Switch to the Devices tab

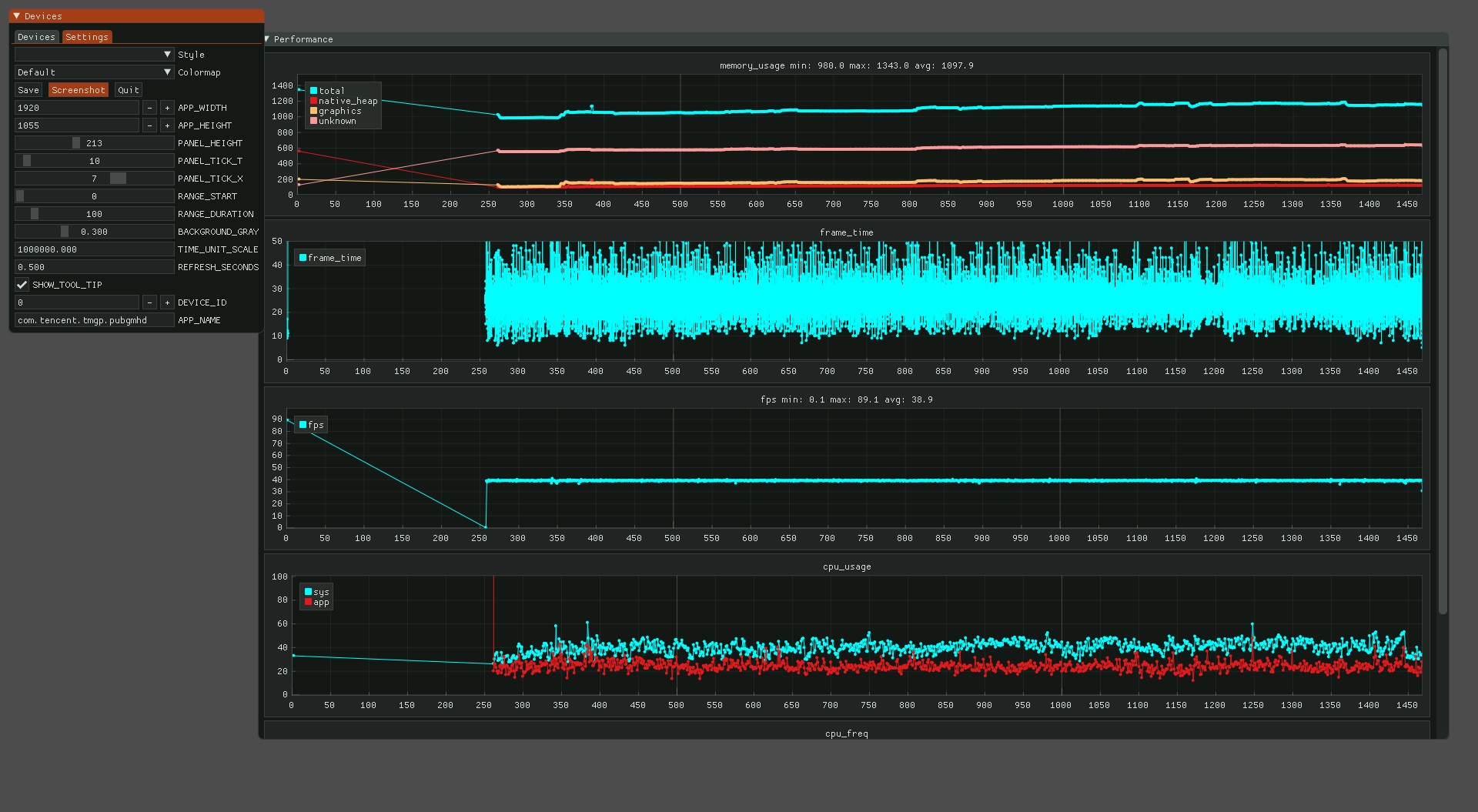[x=36, y=37]
